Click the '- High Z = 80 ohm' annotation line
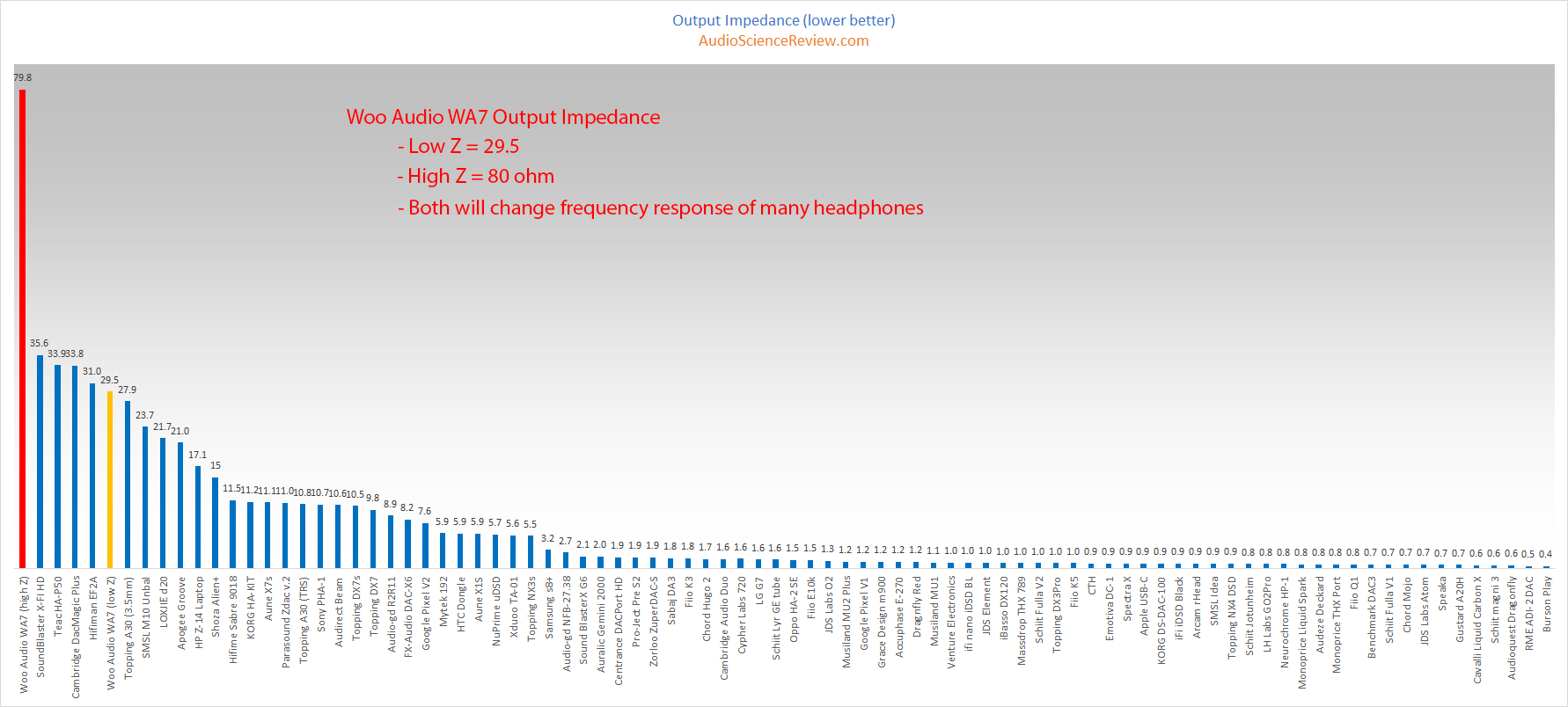Viewport: 1568px width, 707px height. click(x=475, y=176)
